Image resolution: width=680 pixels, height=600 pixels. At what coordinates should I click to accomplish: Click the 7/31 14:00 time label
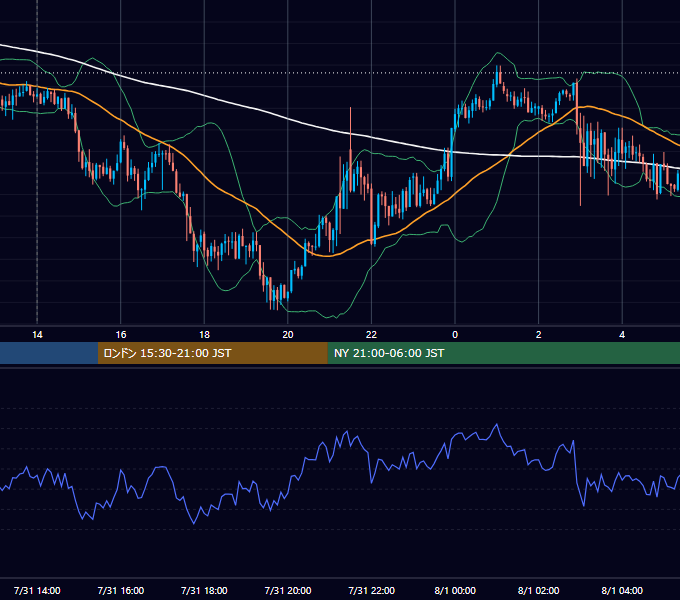click(37, 590)
